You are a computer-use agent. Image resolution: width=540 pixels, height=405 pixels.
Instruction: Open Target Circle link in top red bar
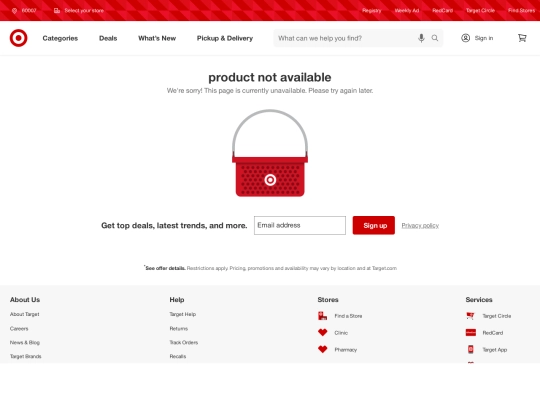(480, 11)
